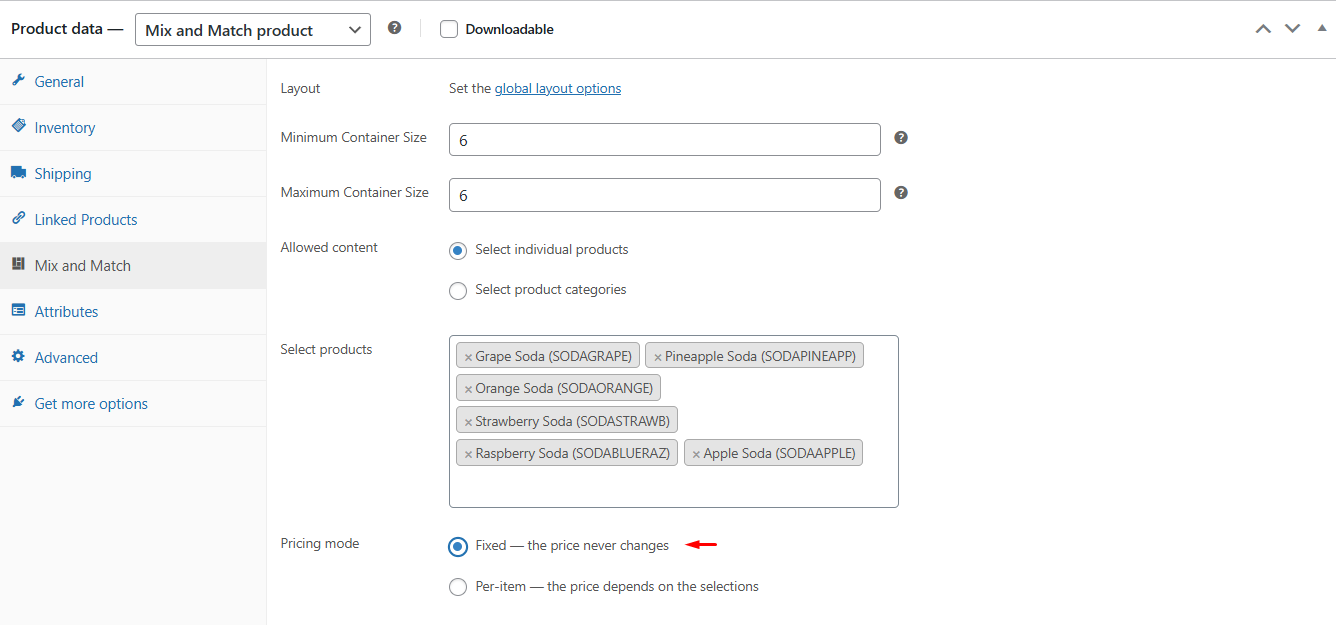
Task: Select Per-item pricing mode
Action: [458, 587]
